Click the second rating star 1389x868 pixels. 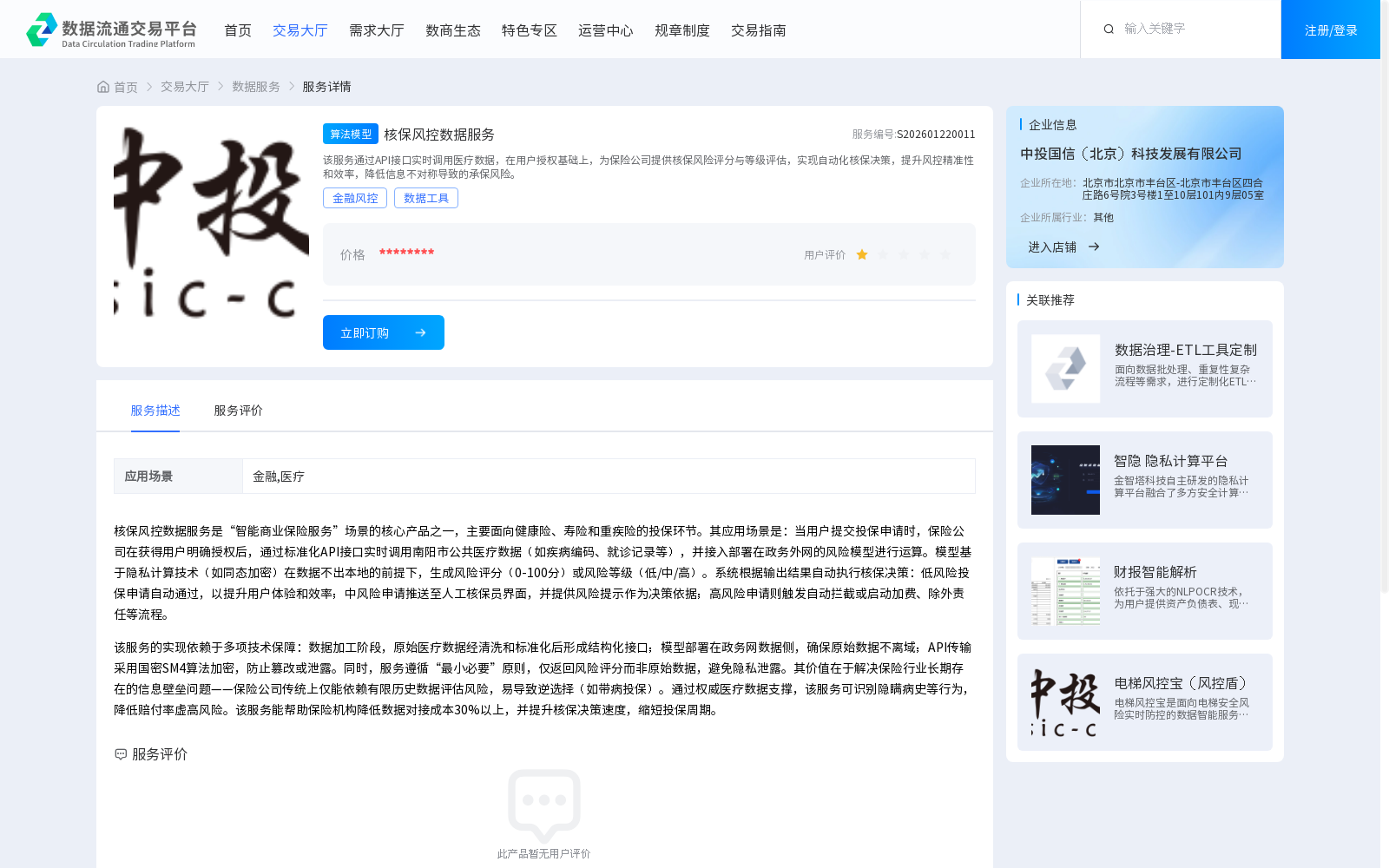(883, 254)
